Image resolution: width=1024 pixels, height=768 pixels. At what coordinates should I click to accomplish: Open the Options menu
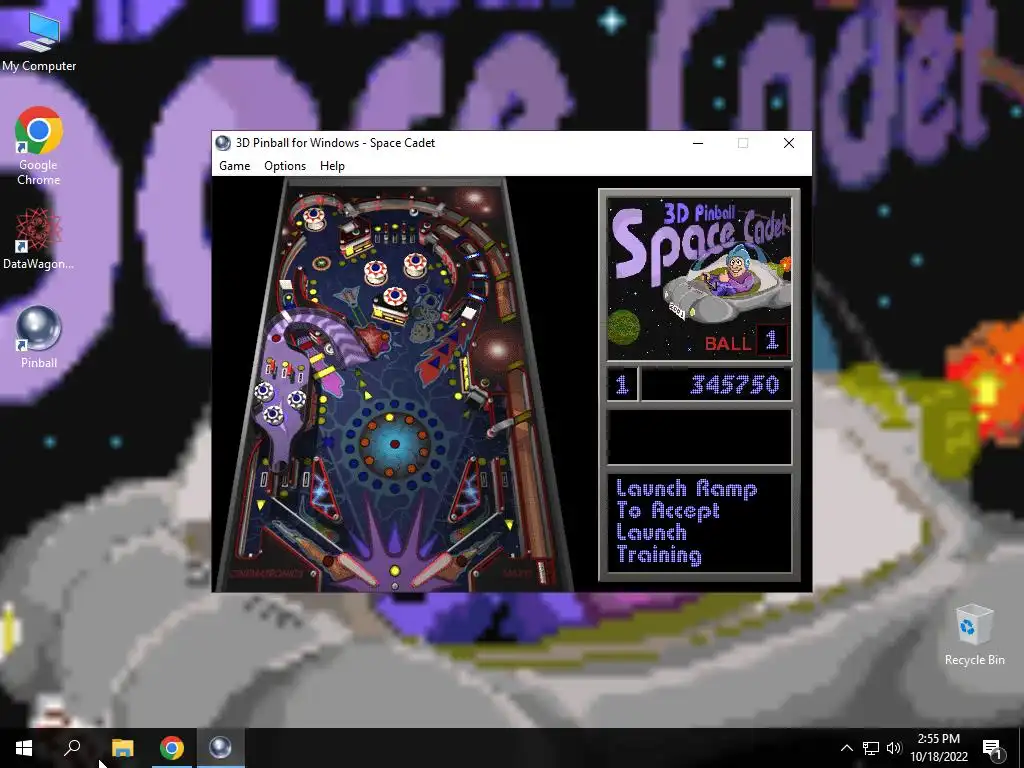[x=285, y=166]
